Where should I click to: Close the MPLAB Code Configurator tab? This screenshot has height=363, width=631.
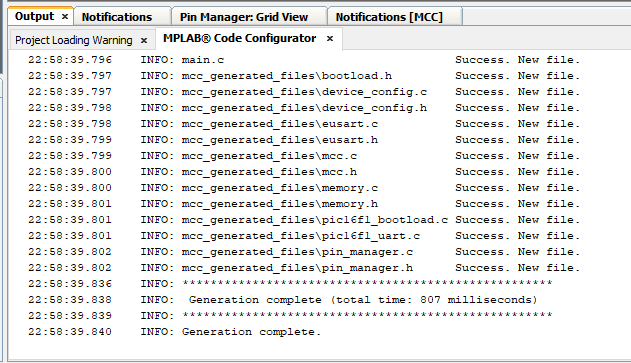click(330, 39)
